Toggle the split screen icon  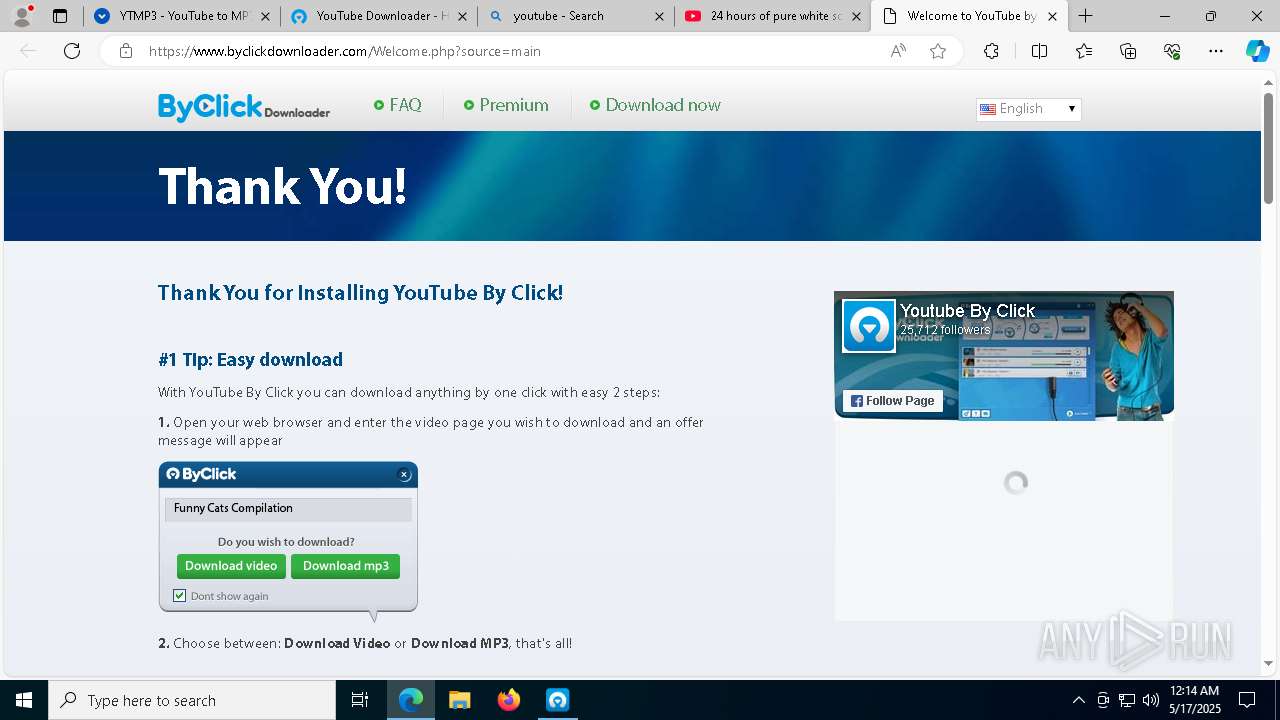(1039, 51)
